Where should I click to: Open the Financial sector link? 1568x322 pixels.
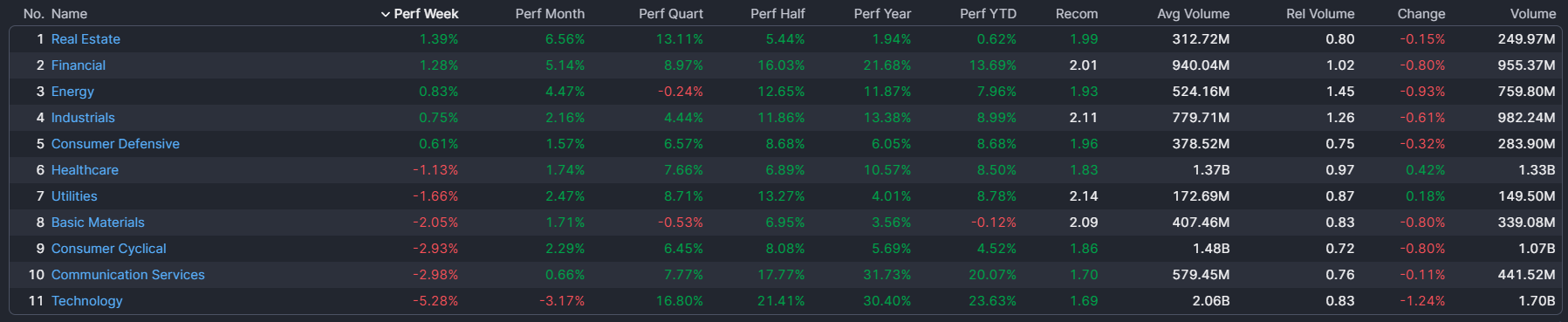[x=78, y=65]
